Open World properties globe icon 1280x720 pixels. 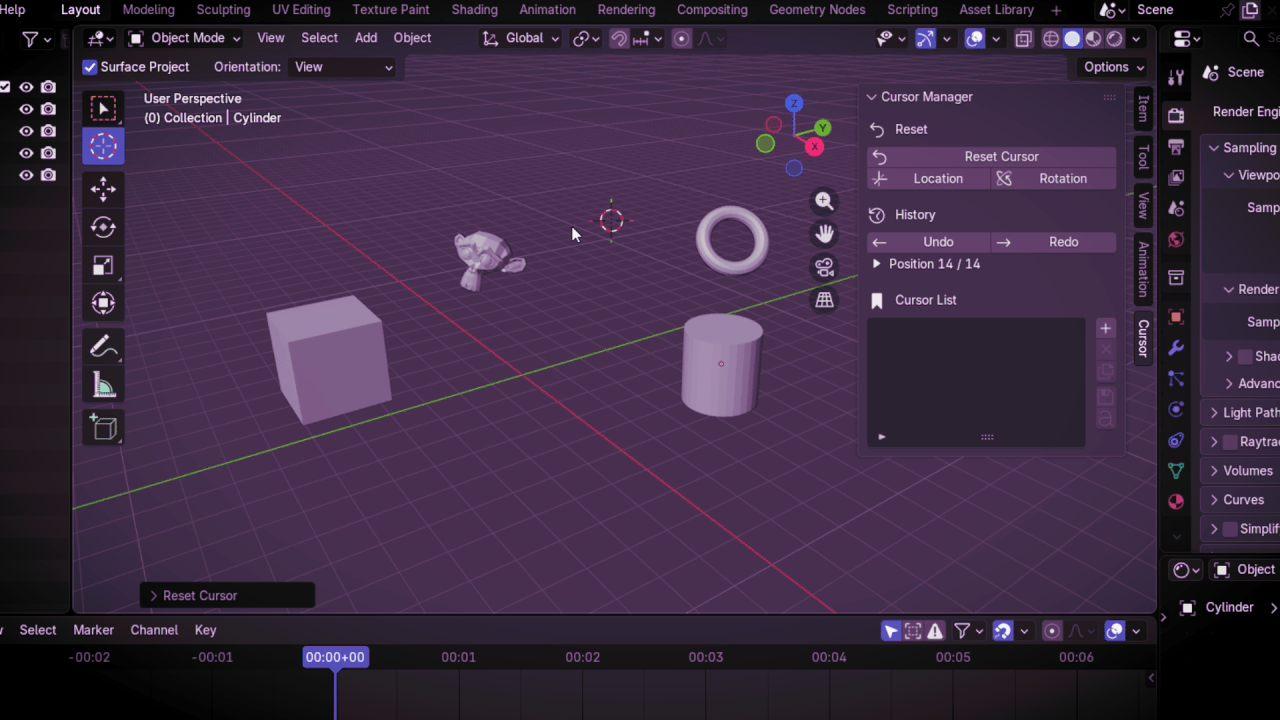(1176, 240)
